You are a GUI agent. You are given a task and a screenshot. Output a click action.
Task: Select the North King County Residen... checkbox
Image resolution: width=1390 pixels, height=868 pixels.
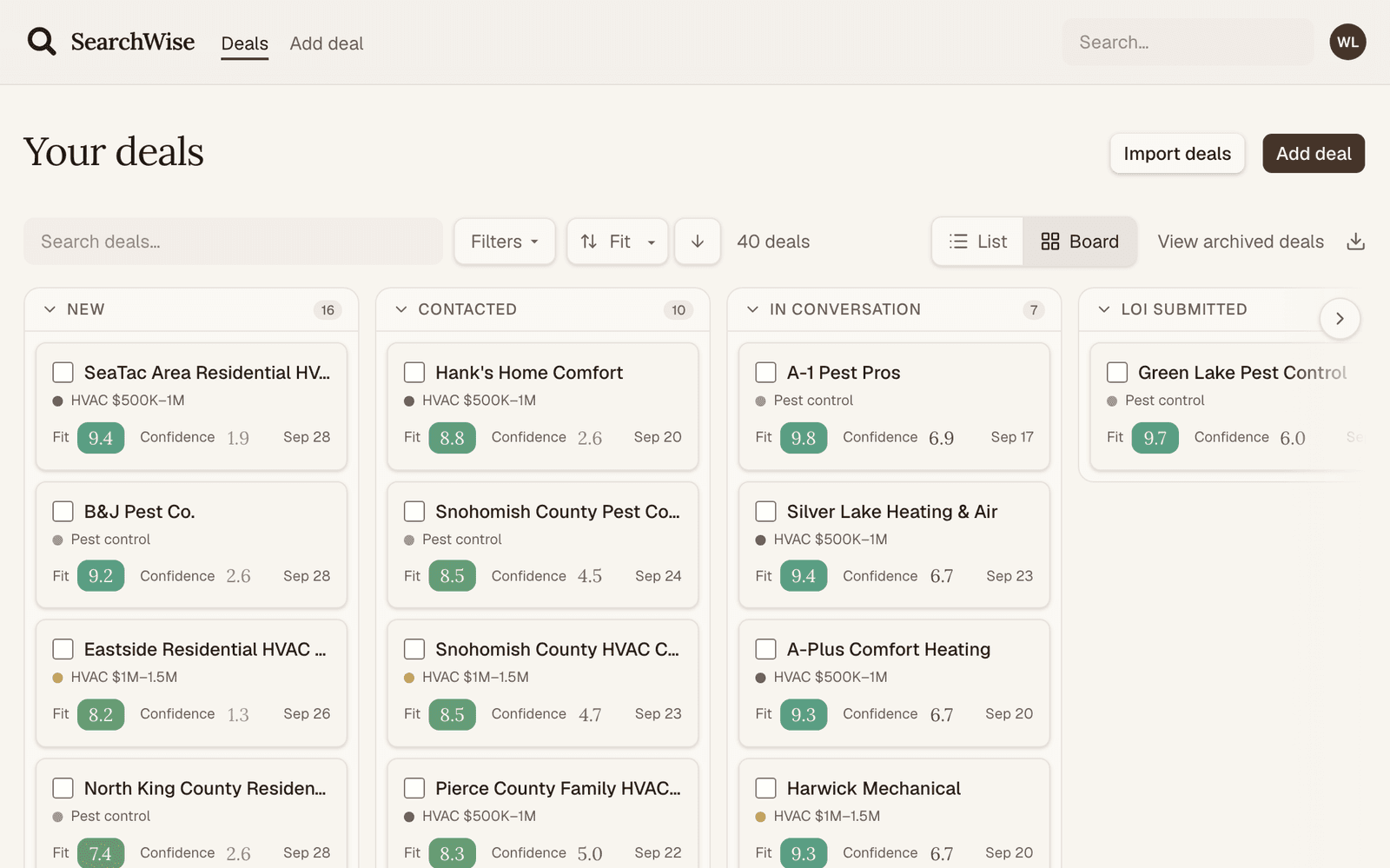point(63,788)
